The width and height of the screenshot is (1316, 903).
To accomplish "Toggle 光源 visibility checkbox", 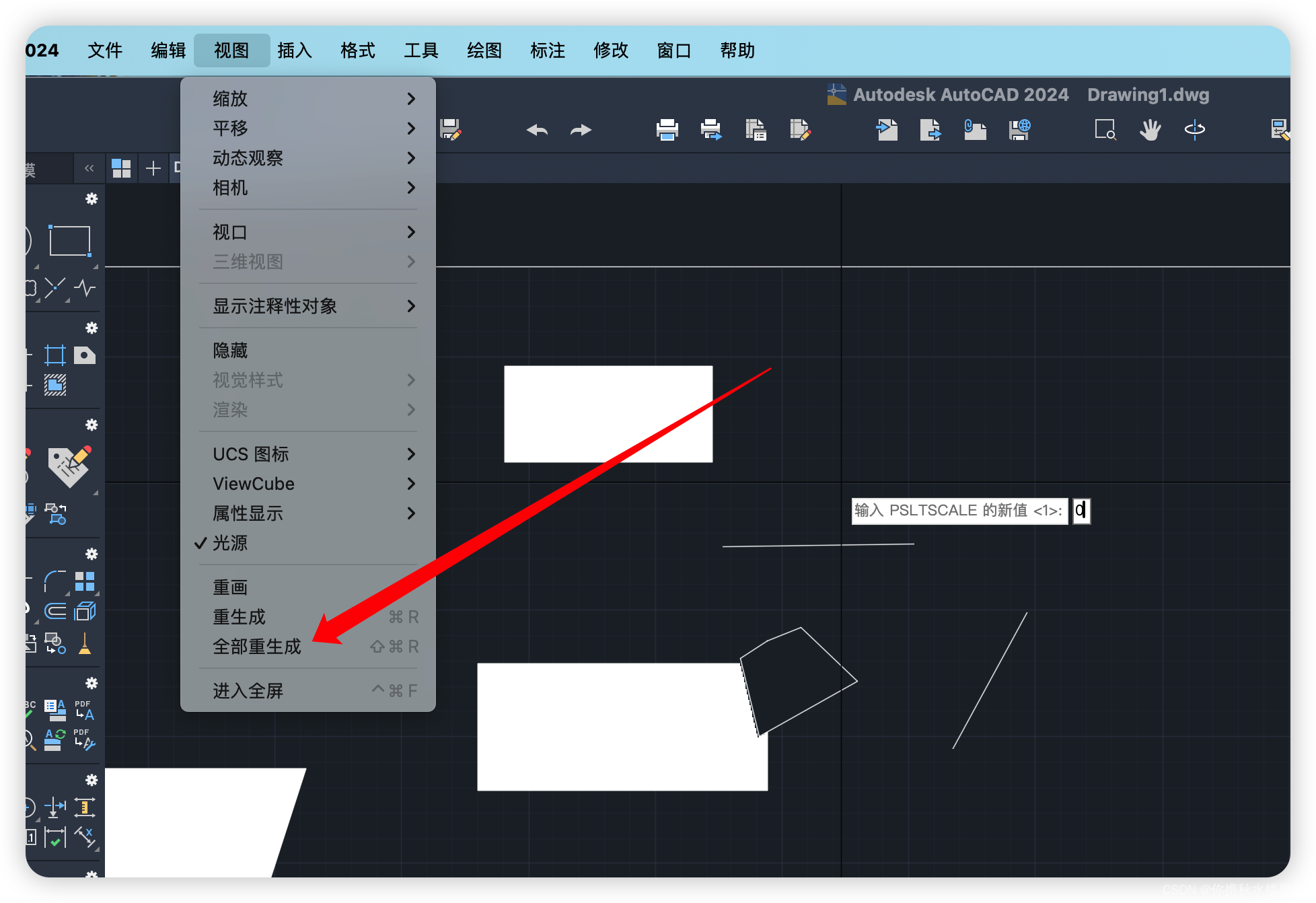I will [x=230, y=543].
